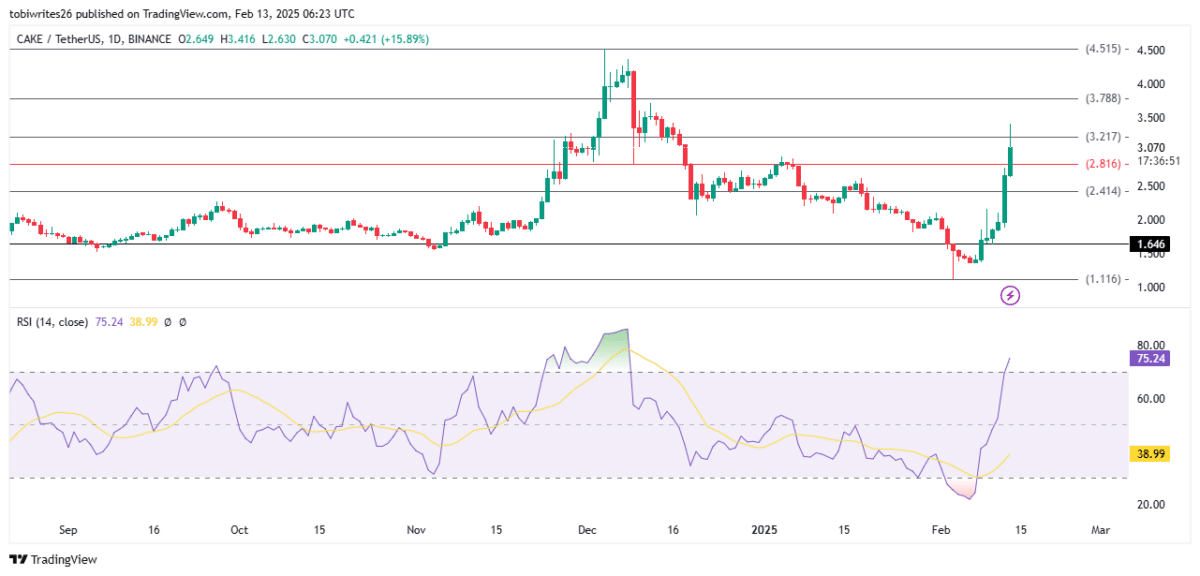Click the yellow 38.99 RSI badge
1200x576 pixels.
(x=1148, y=454)
